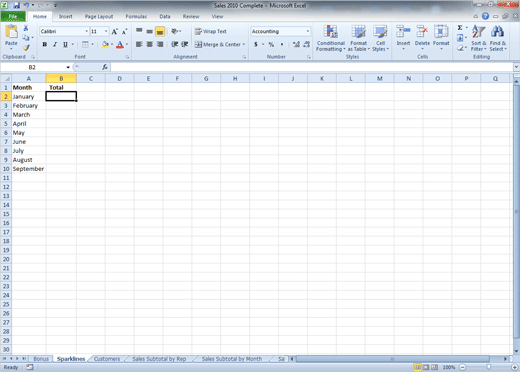
Task: Apply the yellow Fill Color
Action: [x=105, y=44]
